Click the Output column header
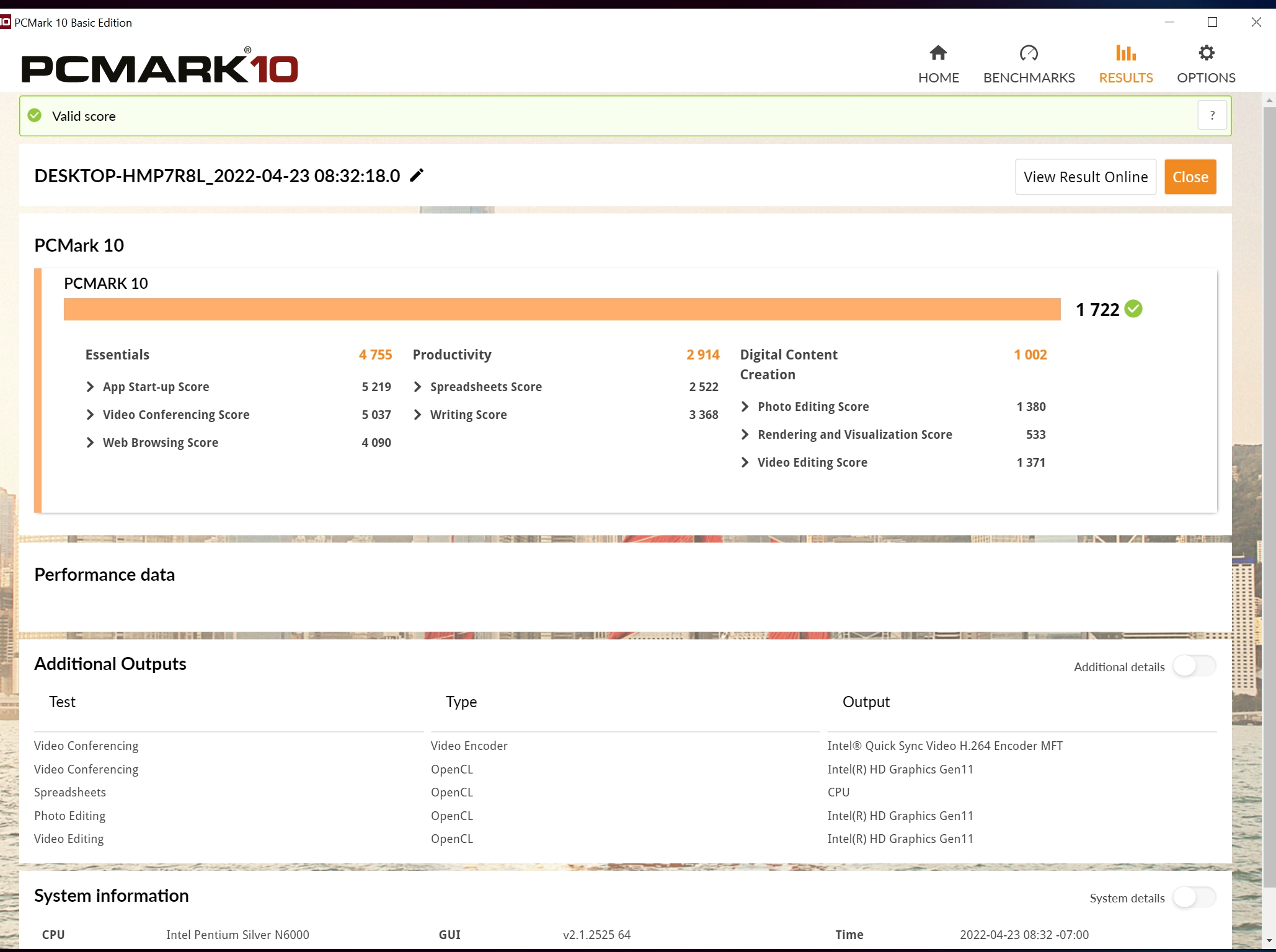Viewport: 1276px width, 952px height. pyautogui.click(x=866, y=702)
